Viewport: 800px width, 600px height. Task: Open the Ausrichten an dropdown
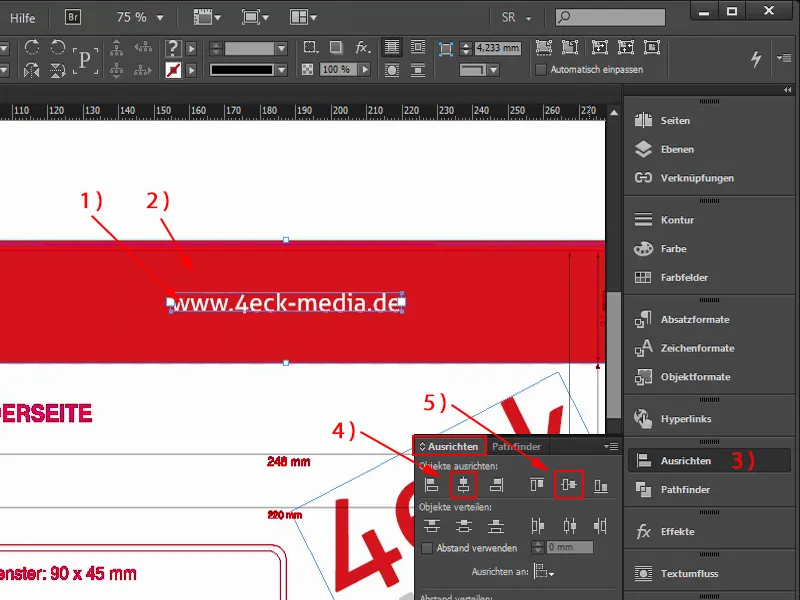click(544, 571)
